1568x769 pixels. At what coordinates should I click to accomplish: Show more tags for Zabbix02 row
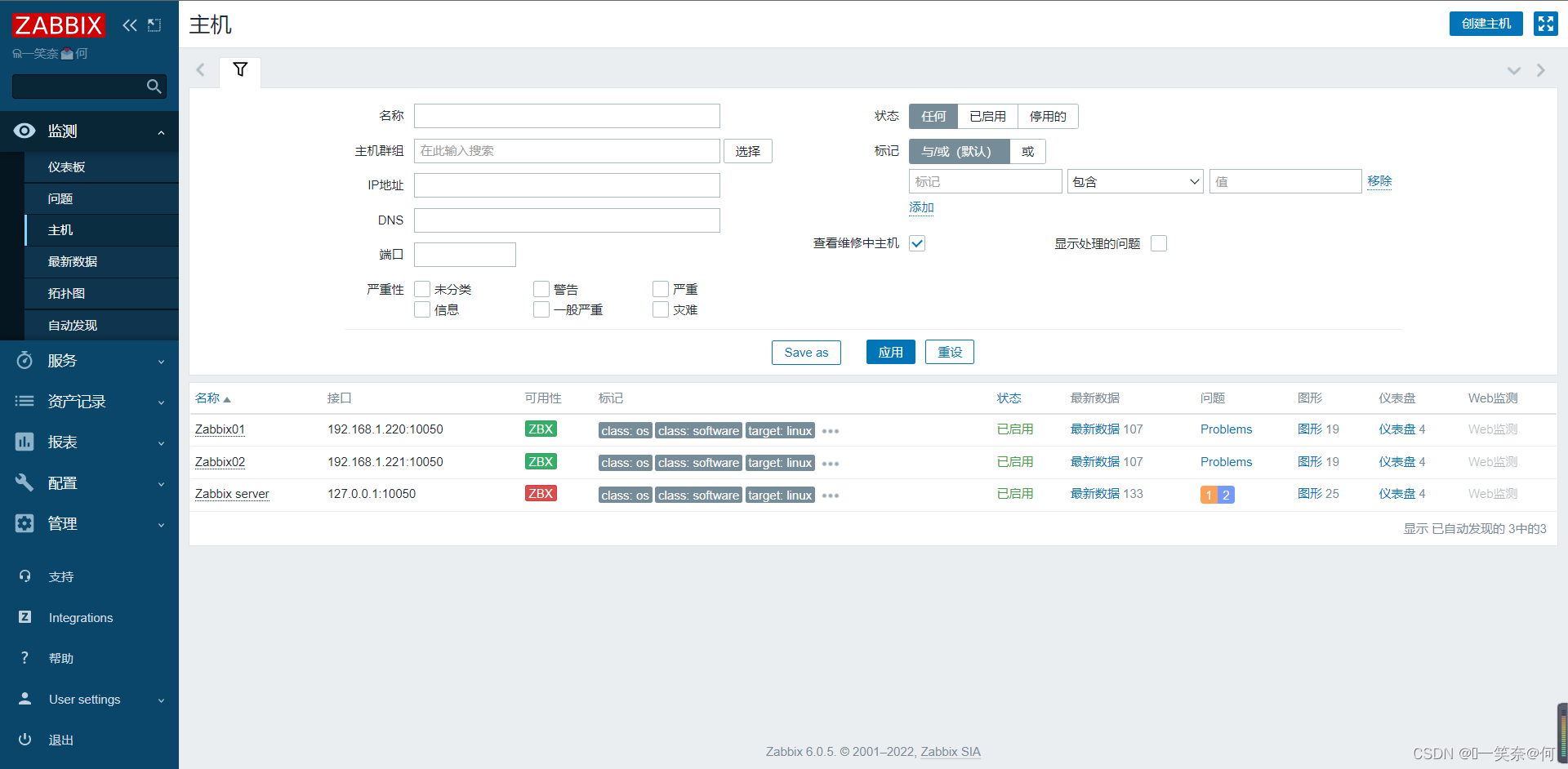831,464
